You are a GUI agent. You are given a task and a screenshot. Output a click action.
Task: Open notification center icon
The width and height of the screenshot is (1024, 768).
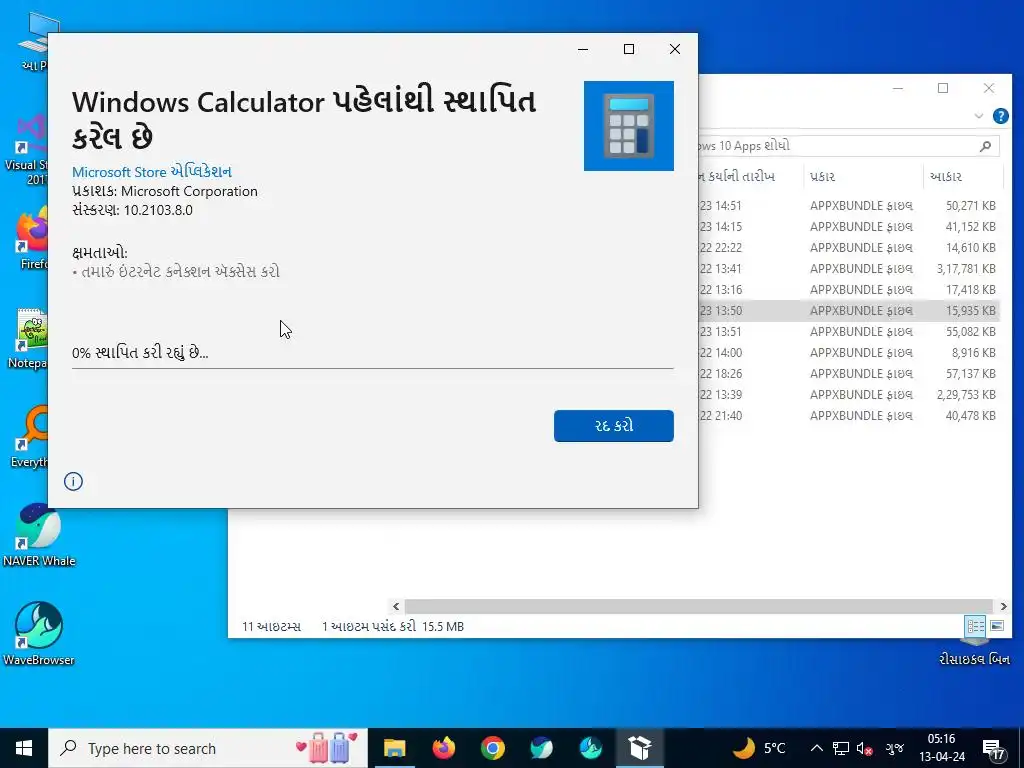[x=993, y=750]
